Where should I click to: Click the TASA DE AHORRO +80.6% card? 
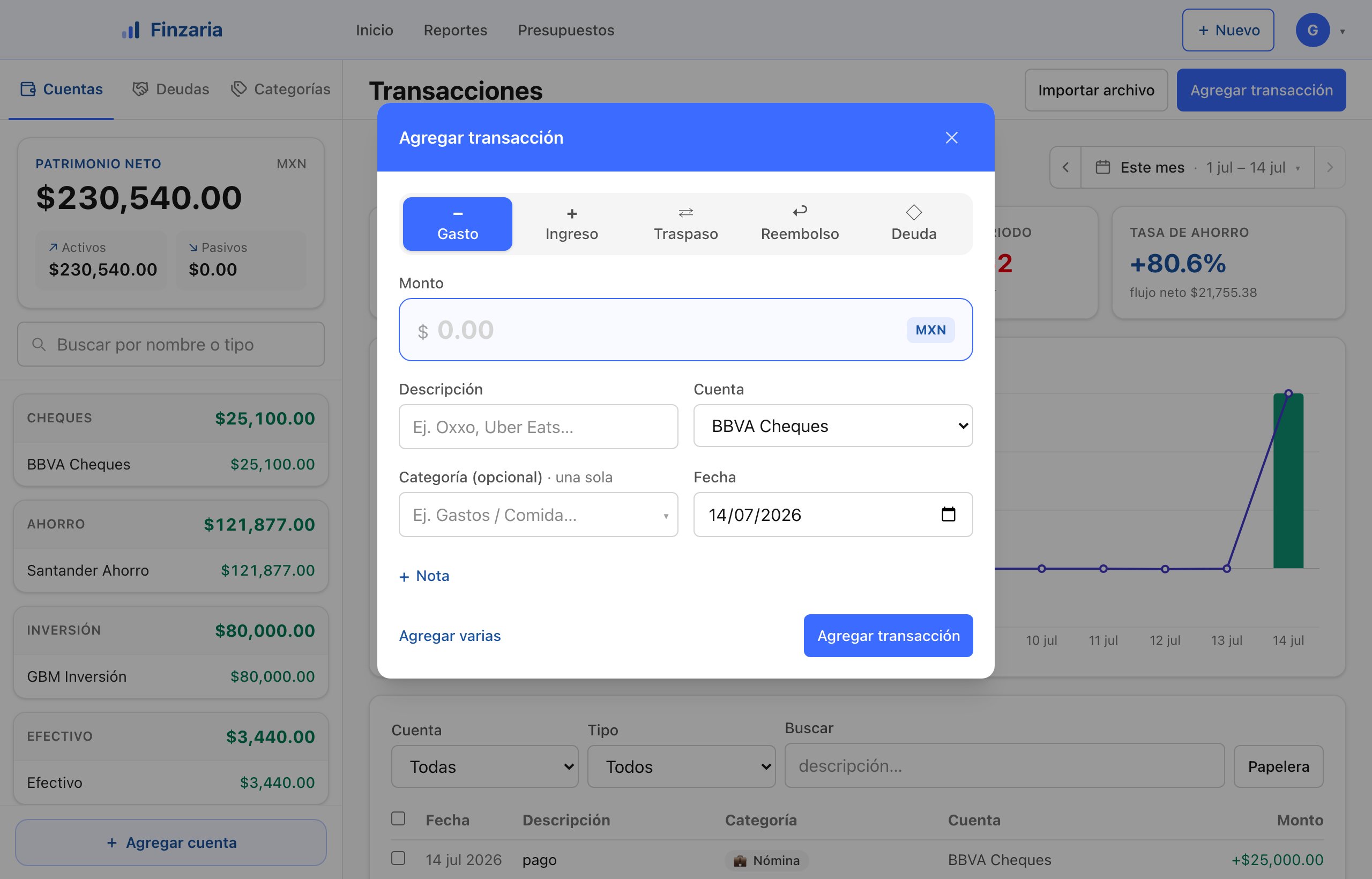(x=1229, y=263)
